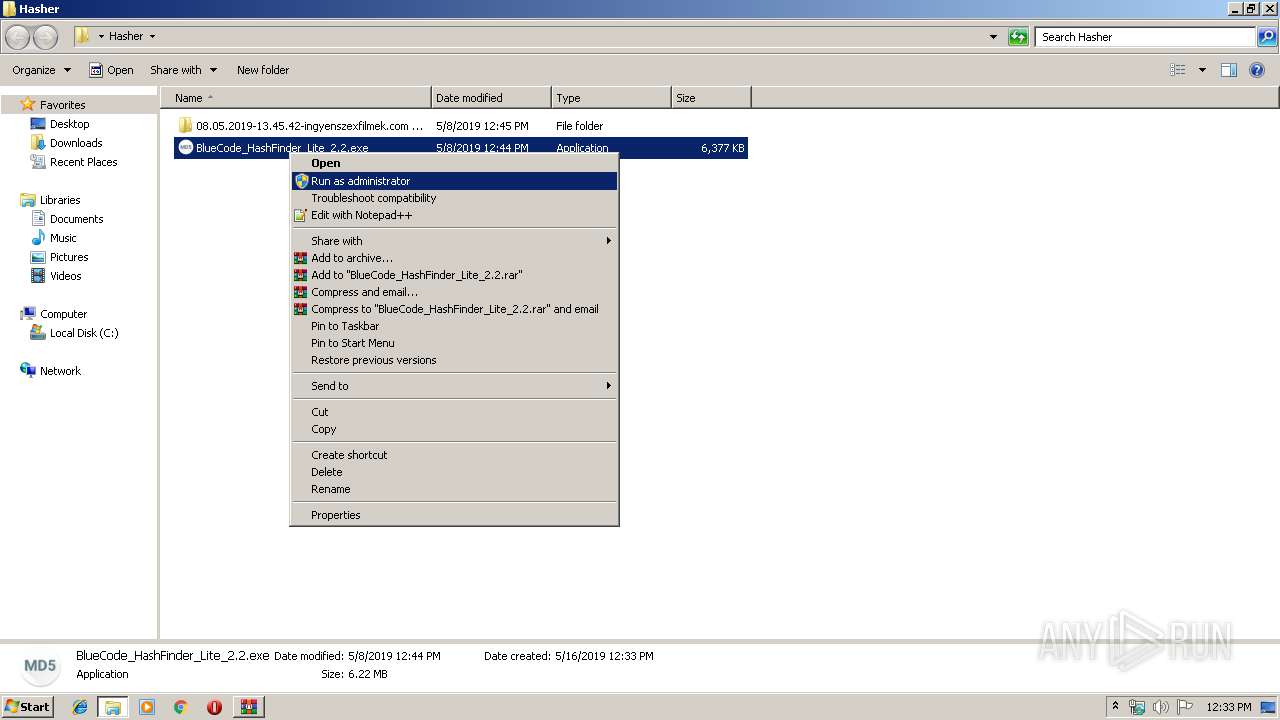Viewport: 1280px width, 720px height.
Task: Choose Troubleshoot compatibility
Action: [454, 198]
